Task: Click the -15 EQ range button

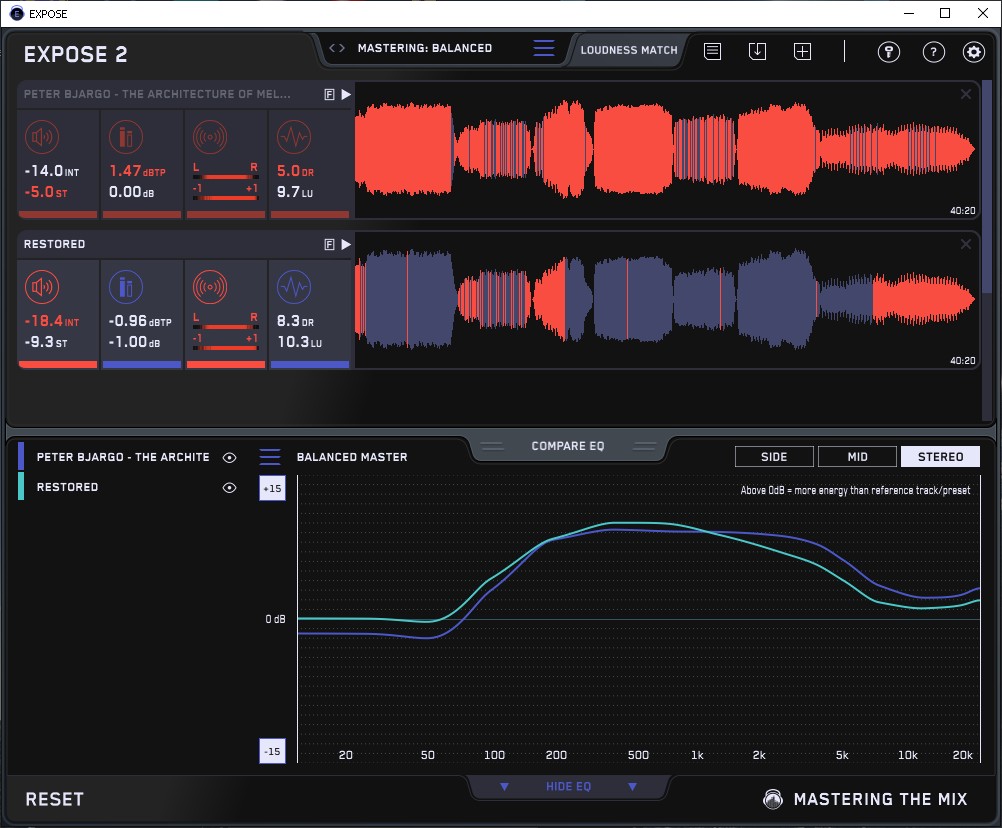Action: tap(272, 751)
